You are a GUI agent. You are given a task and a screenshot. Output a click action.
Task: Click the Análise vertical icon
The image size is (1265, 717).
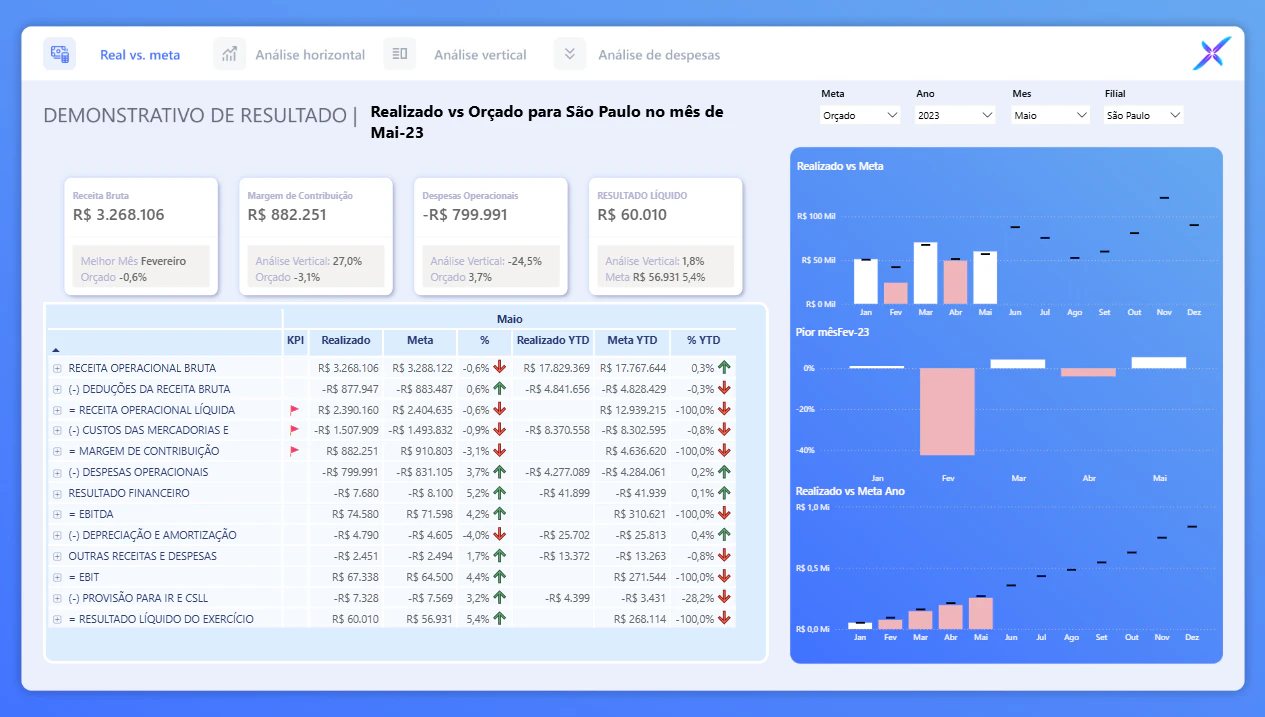[x=400, y=54]
